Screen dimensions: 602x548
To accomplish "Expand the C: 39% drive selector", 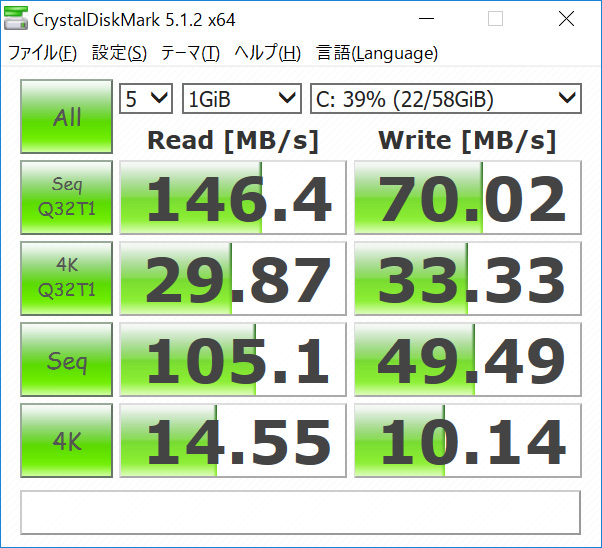I will pyautogui.click(x=446, y=99).
